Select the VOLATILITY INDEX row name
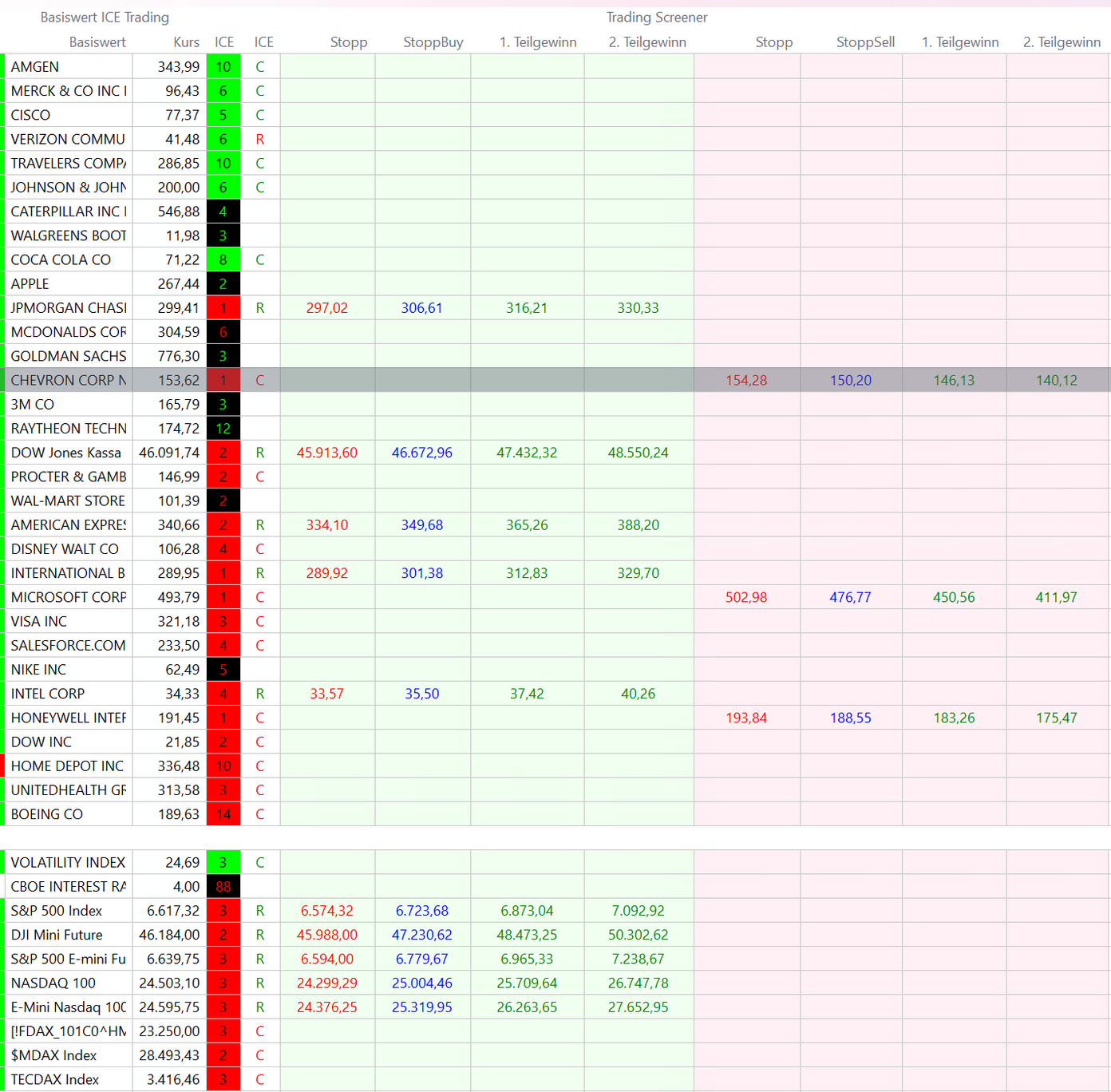 [x=68, y=863]
